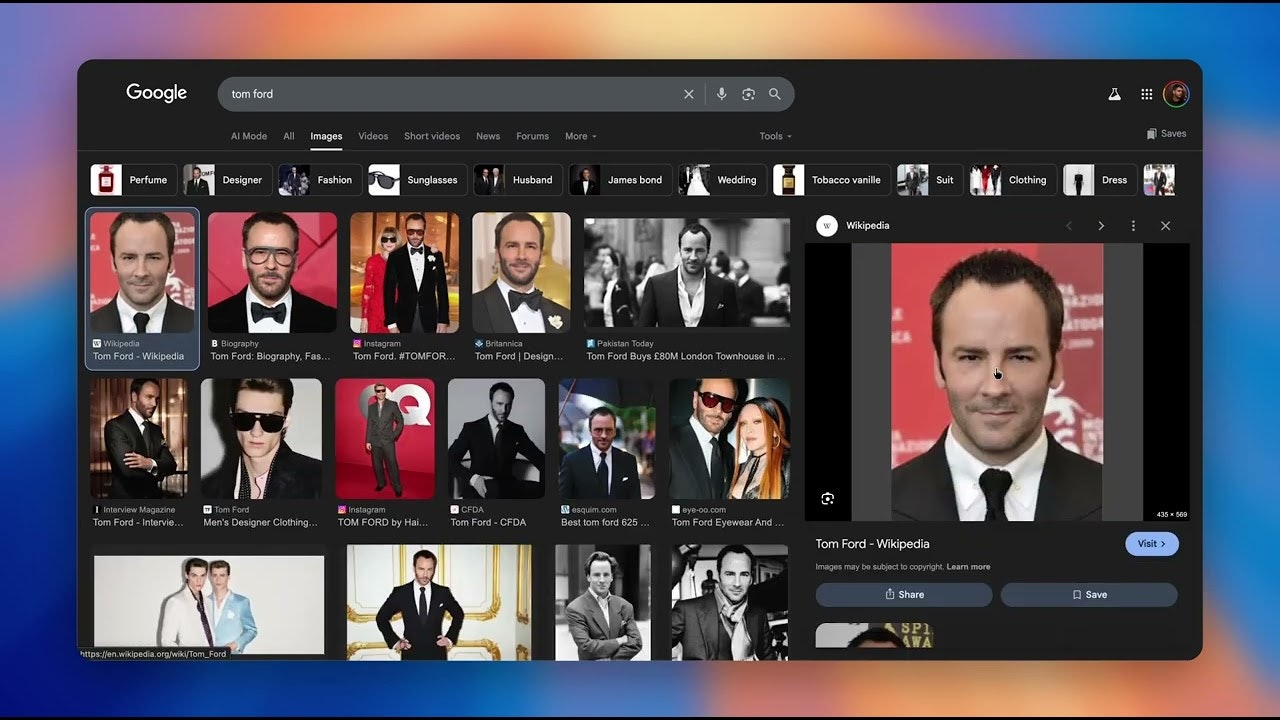Click 'Tom Ford - Wikipedia' preview title
Viewport: 1280px width, 720px height.
(873, 544)
